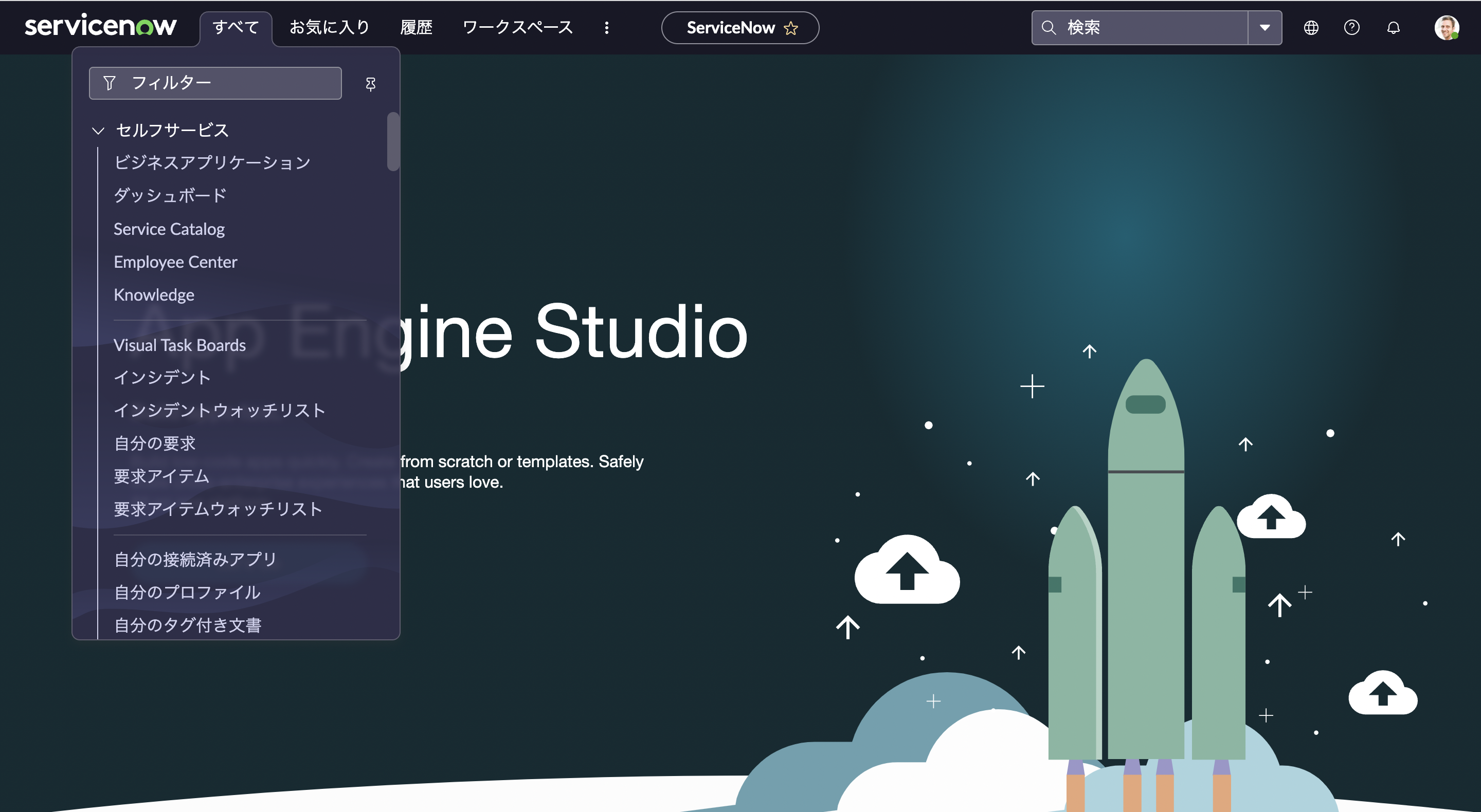Open the global search magnifier icon
The image size is (1481, 812).
(1049, 27)
